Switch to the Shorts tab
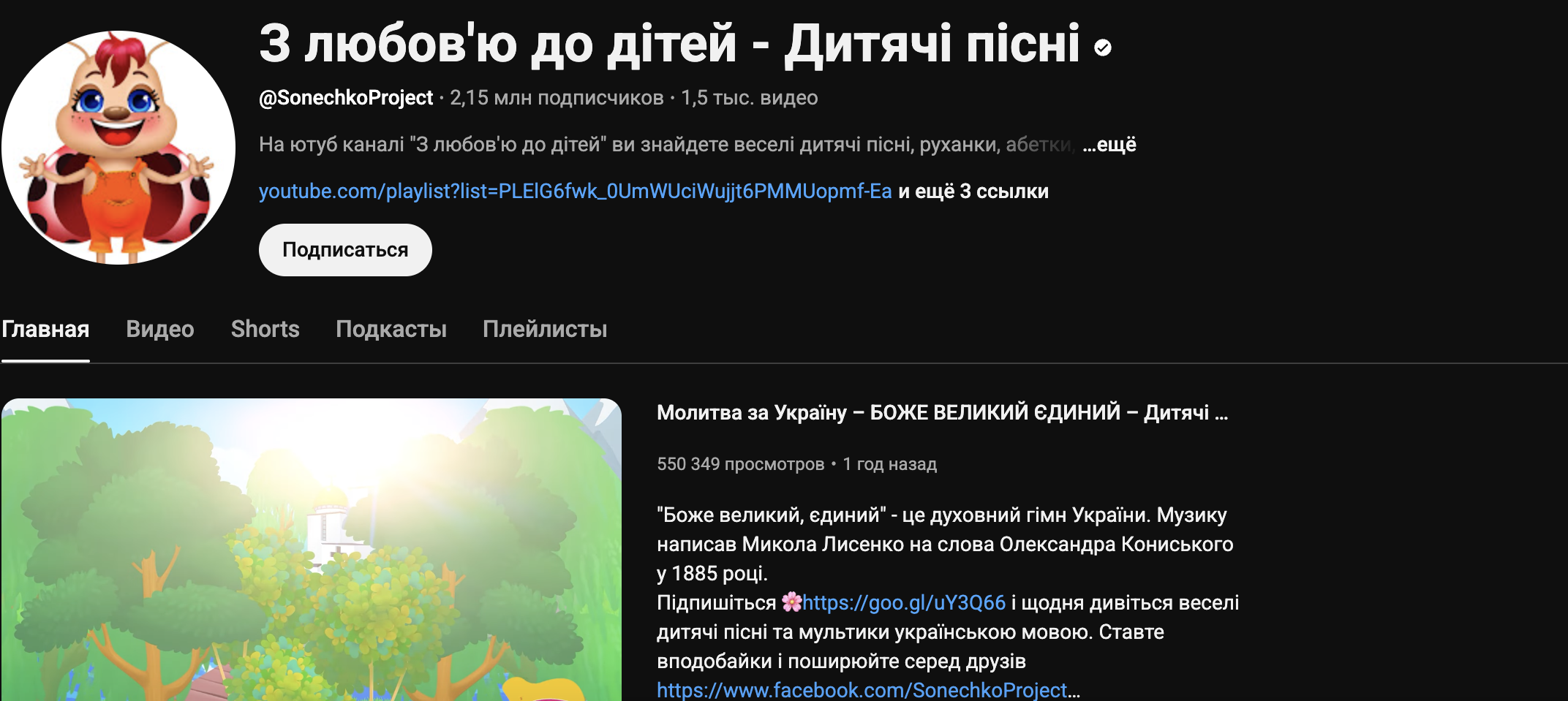The width and height of the screenshot is (1568, 701). point(265,329)
